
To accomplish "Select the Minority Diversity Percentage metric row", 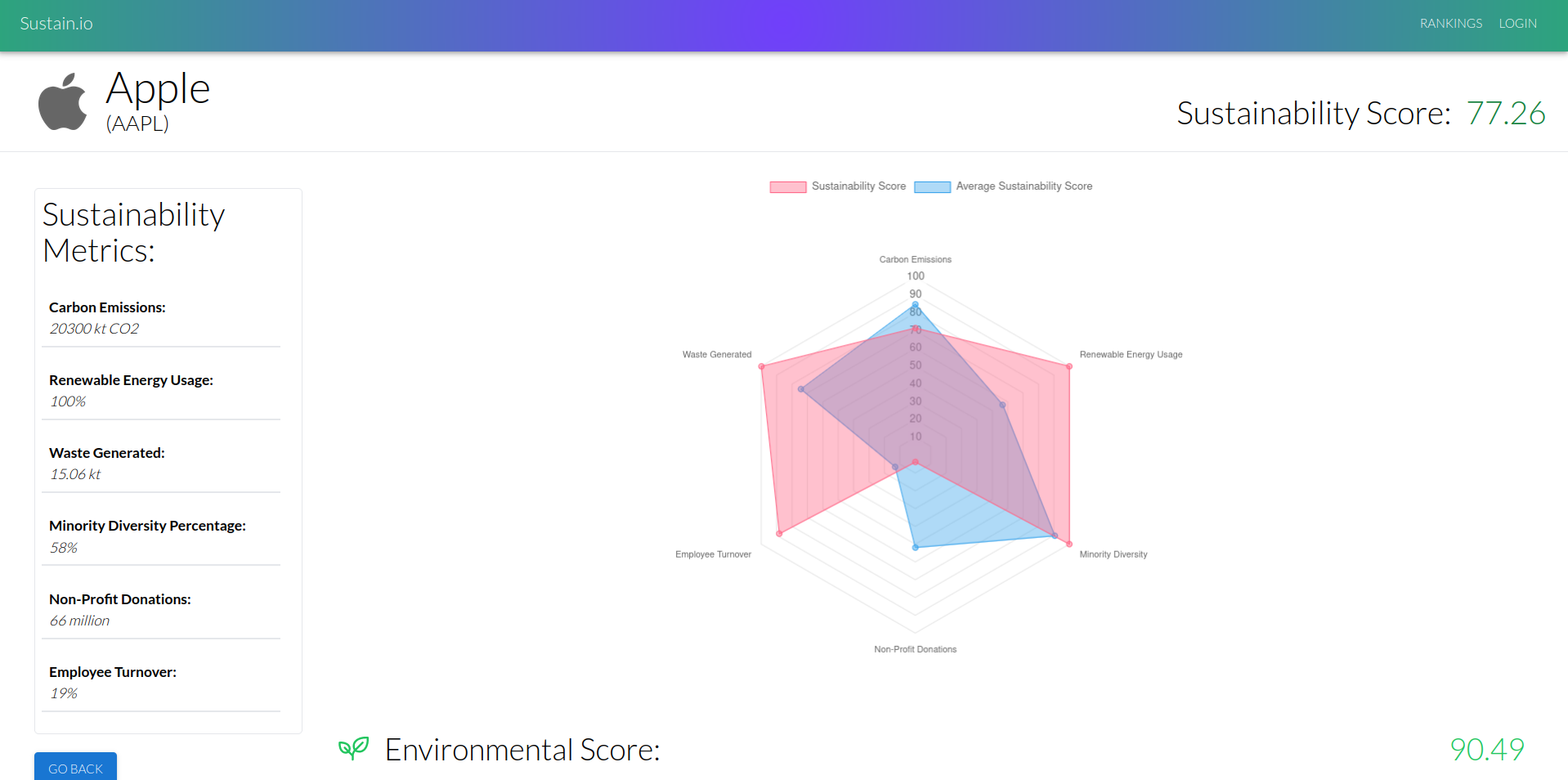I will coord(161,536).
